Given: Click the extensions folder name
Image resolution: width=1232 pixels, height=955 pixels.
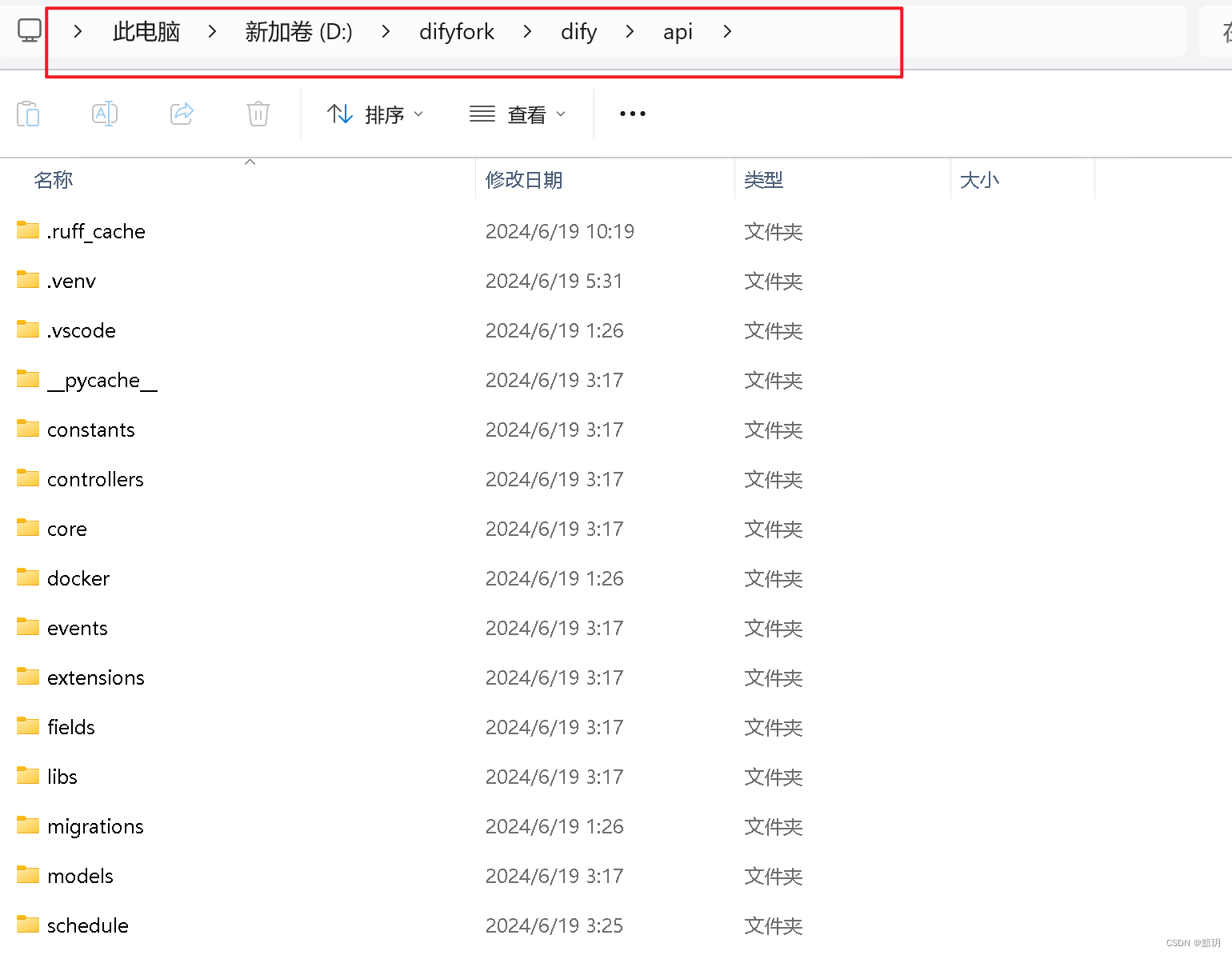Looking at the screenshot, I should [x=95, y=678].
